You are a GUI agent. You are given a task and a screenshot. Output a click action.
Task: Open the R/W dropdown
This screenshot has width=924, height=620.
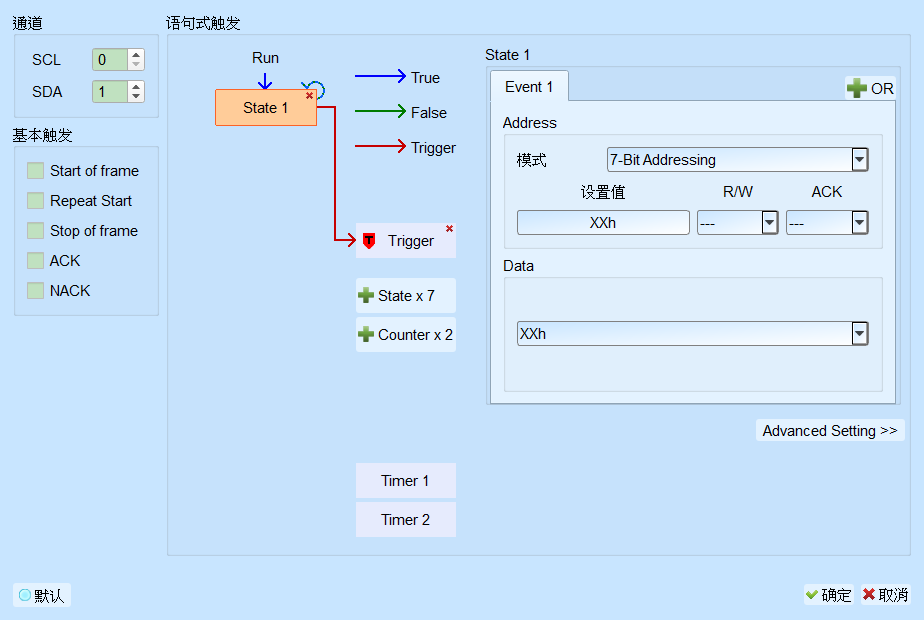(770, 223)
